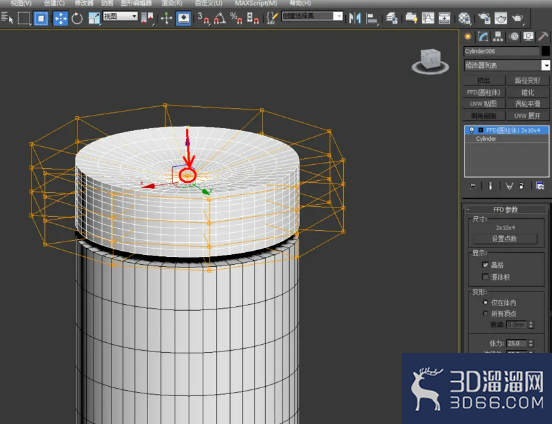Viewport: 552px width, 424px height.
Task: Click the UVW 贴图 modifier button
Action: [x=484, y=104]
